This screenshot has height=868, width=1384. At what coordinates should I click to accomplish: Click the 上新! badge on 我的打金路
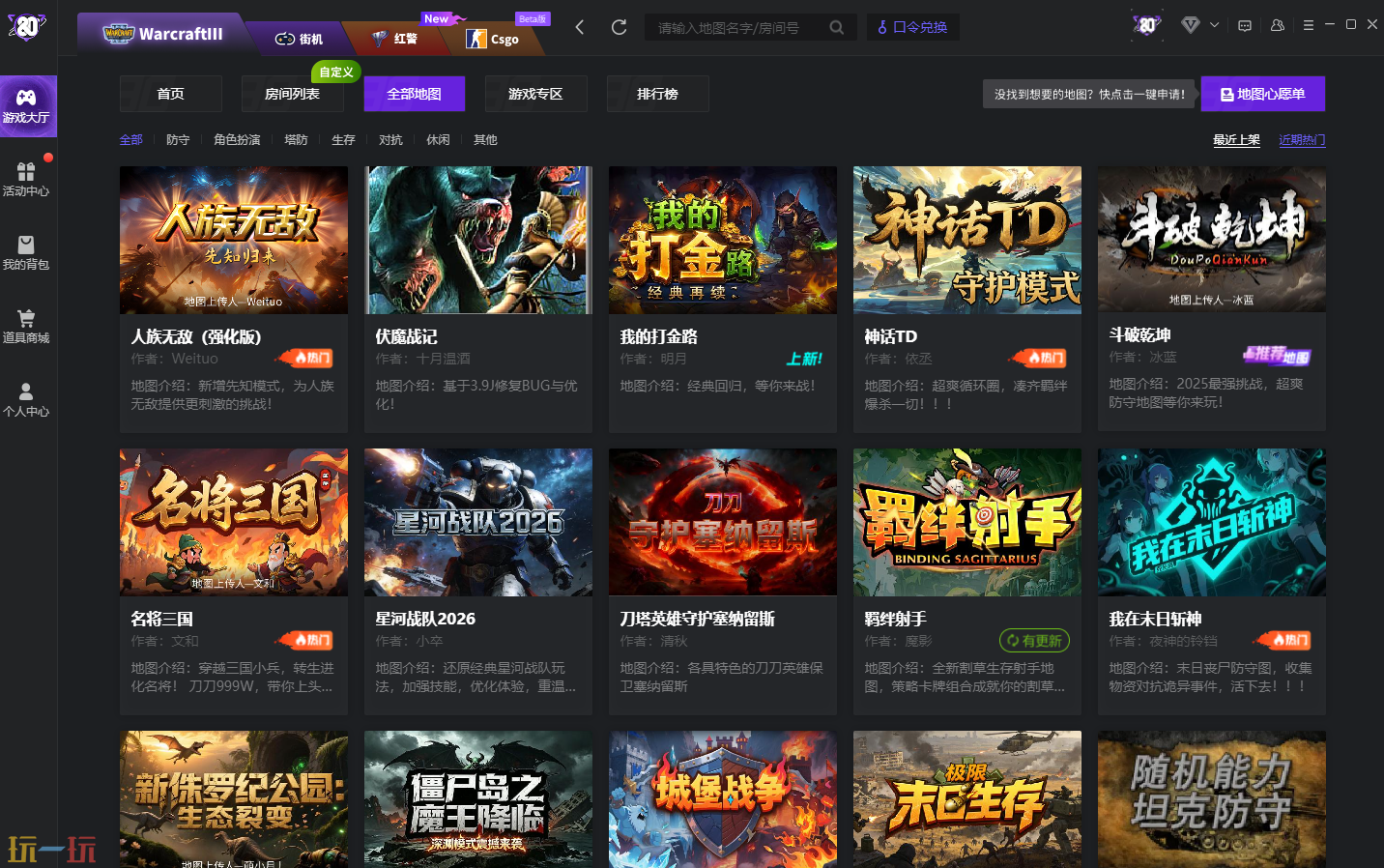[804, 359]
